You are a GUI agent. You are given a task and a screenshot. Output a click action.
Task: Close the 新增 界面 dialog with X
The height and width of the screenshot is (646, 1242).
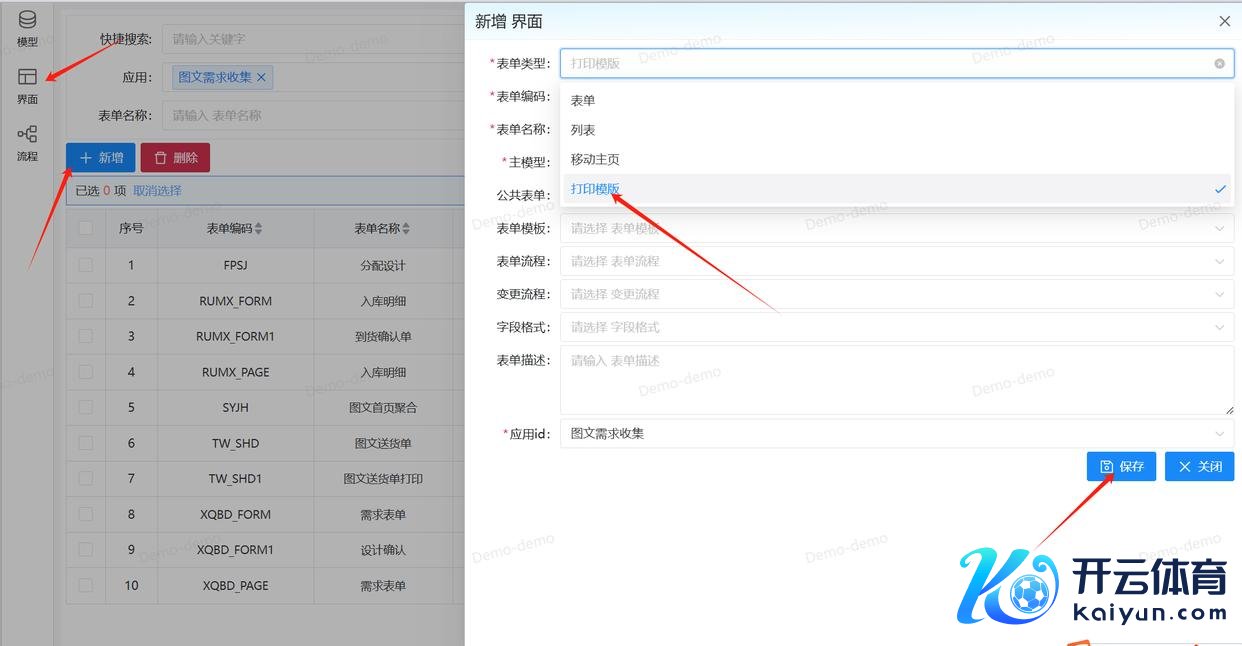pos(1224,21)
